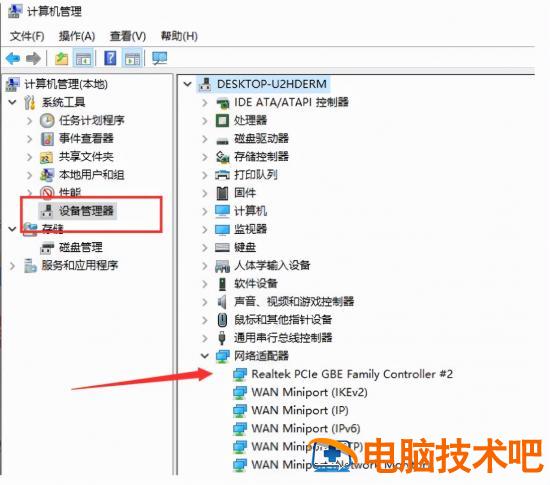Click the gray Forward arrow toolbar icon
The width and height of the screenshot is (550, 485).
point(34,58)
